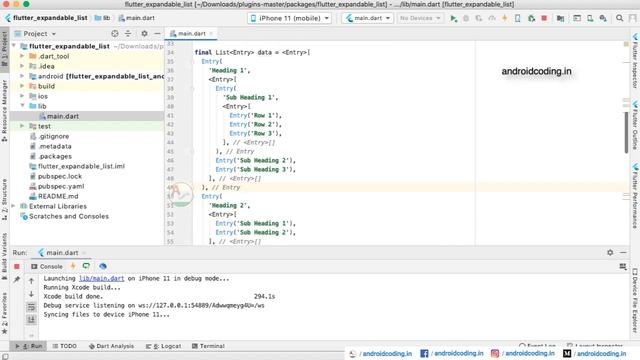Click main.dart breadcrumb in navigation bar
Image resolution: width=640 pixels, height=360 pixels.
tap(136, 18)
